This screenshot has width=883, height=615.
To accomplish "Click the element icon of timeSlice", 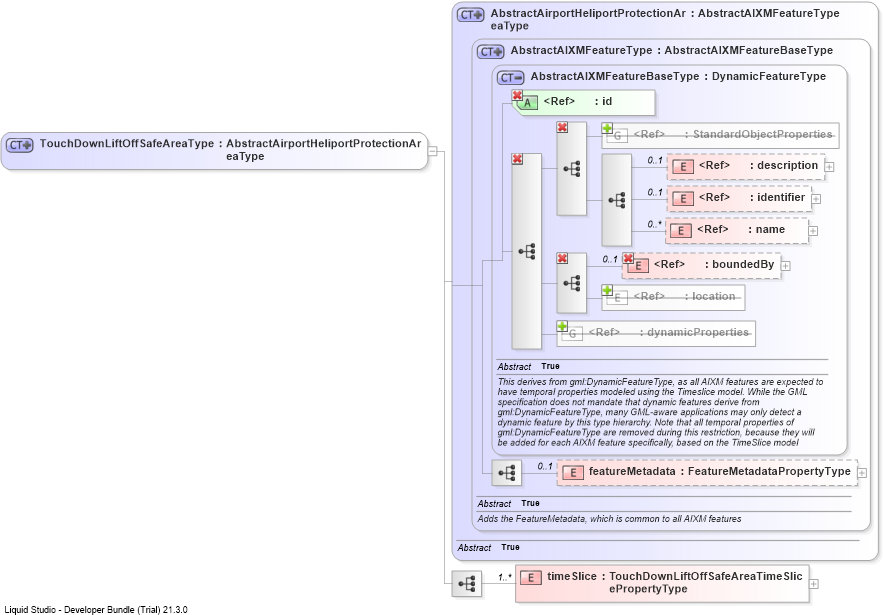I will [x=530, y=577].
